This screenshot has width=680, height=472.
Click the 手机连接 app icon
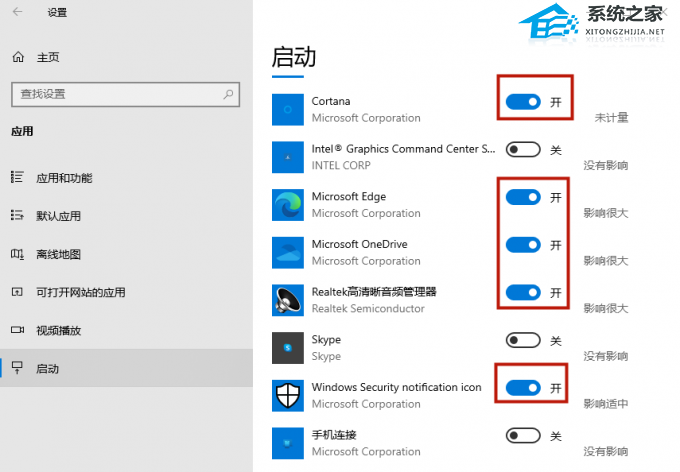[x=288, y=443]
